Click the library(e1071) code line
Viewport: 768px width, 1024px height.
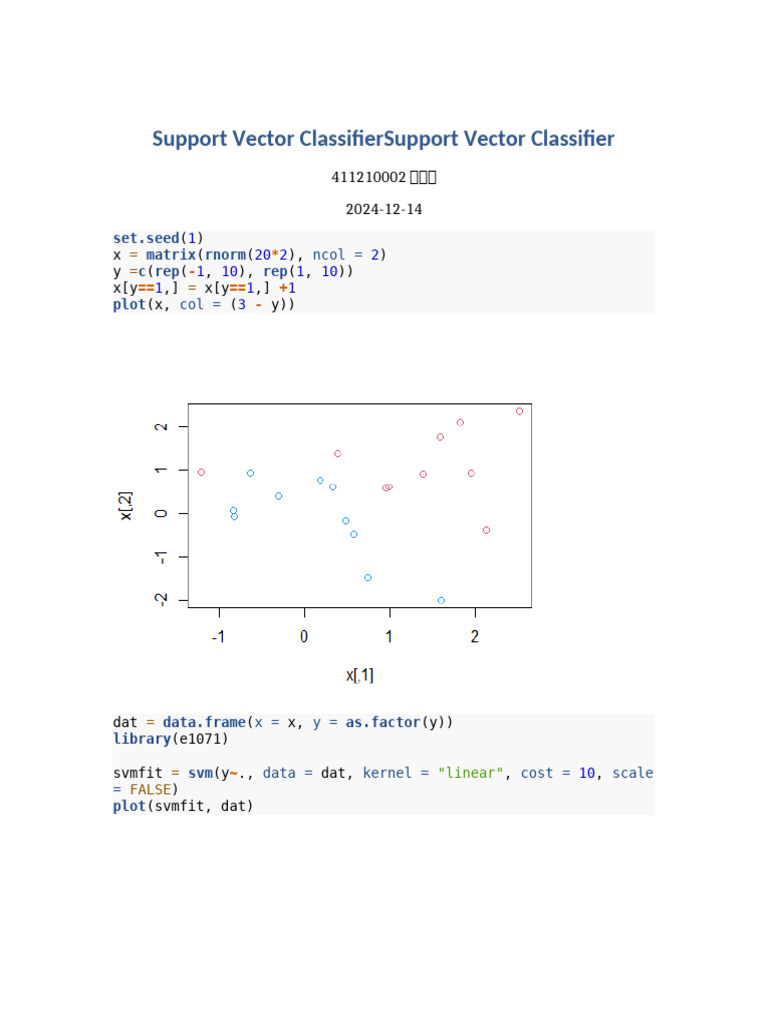[x=170, y=739]
